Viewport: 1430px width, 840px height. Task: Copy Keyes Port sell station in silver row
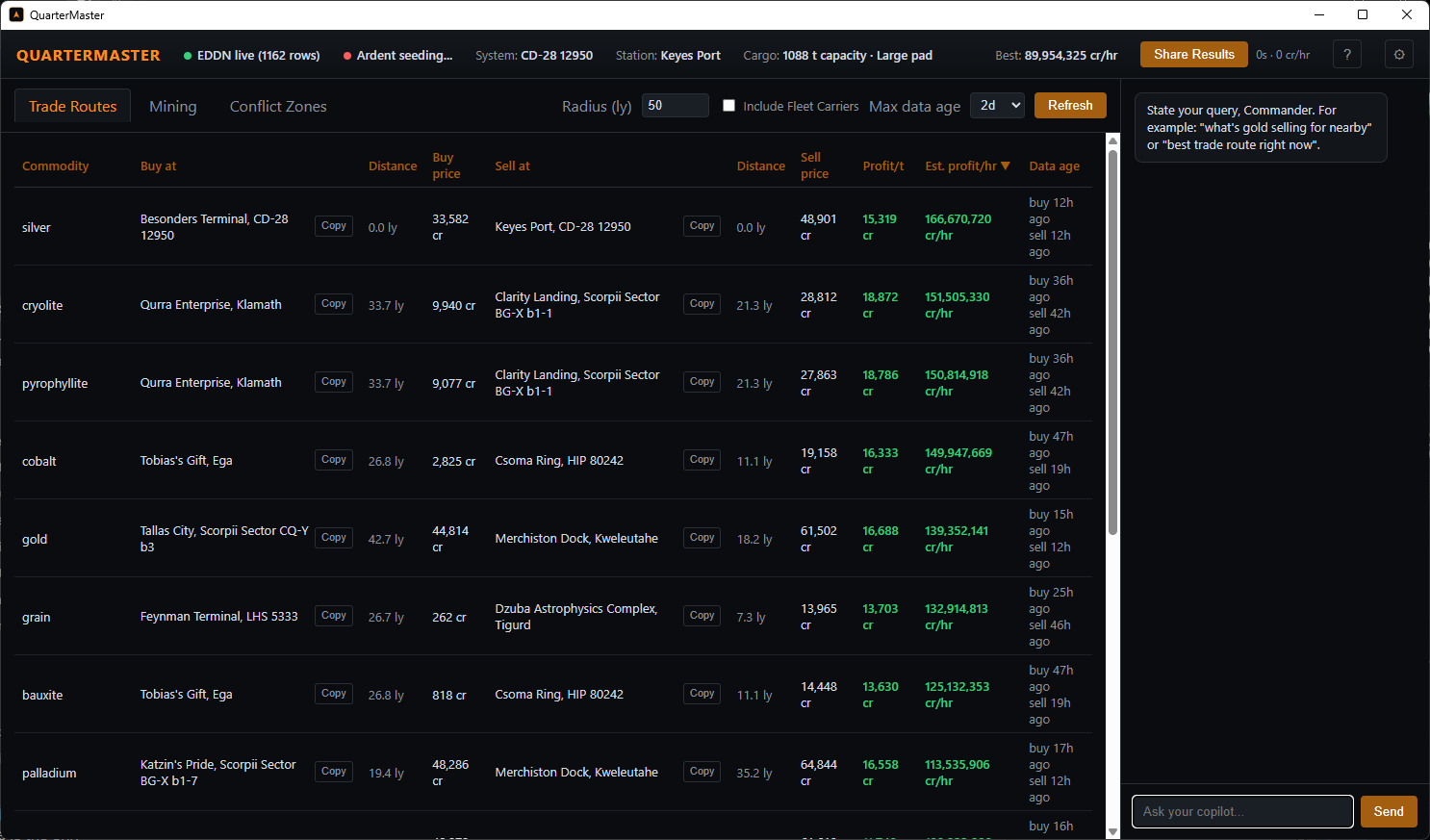[702, 226]
